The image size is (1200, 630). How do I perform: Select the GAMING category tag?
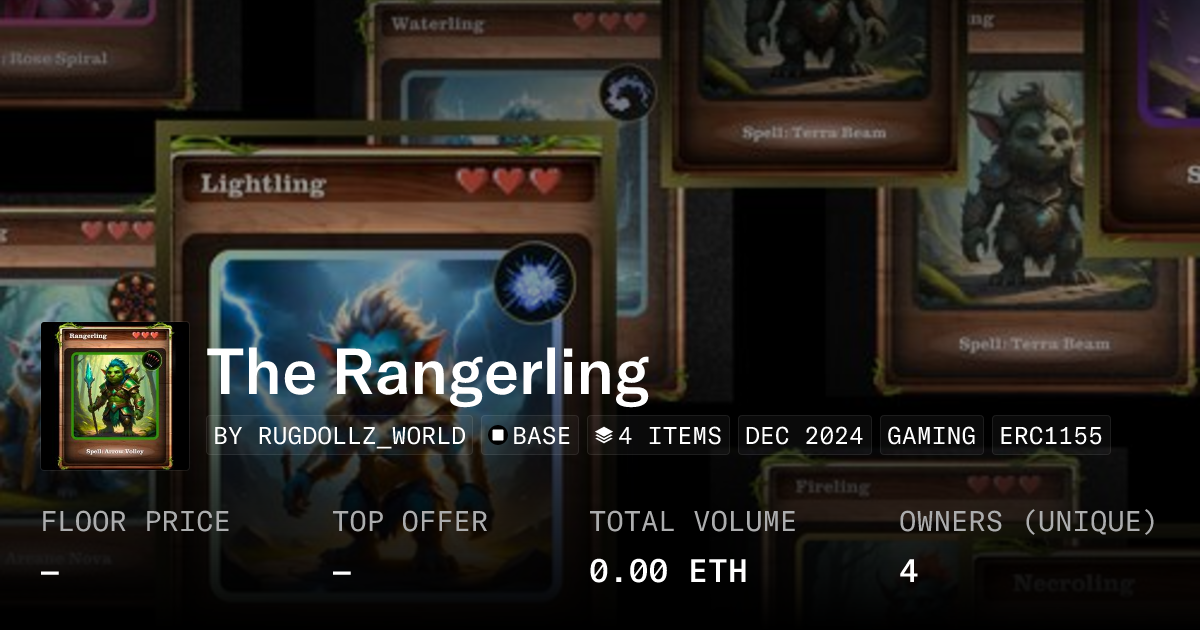[931, 436]
